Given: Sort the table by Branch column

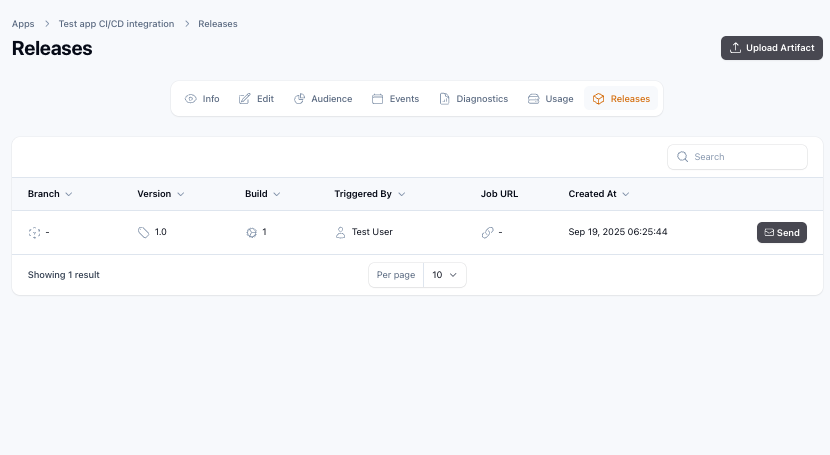Looking at the screenshot, I should [50, 194].
